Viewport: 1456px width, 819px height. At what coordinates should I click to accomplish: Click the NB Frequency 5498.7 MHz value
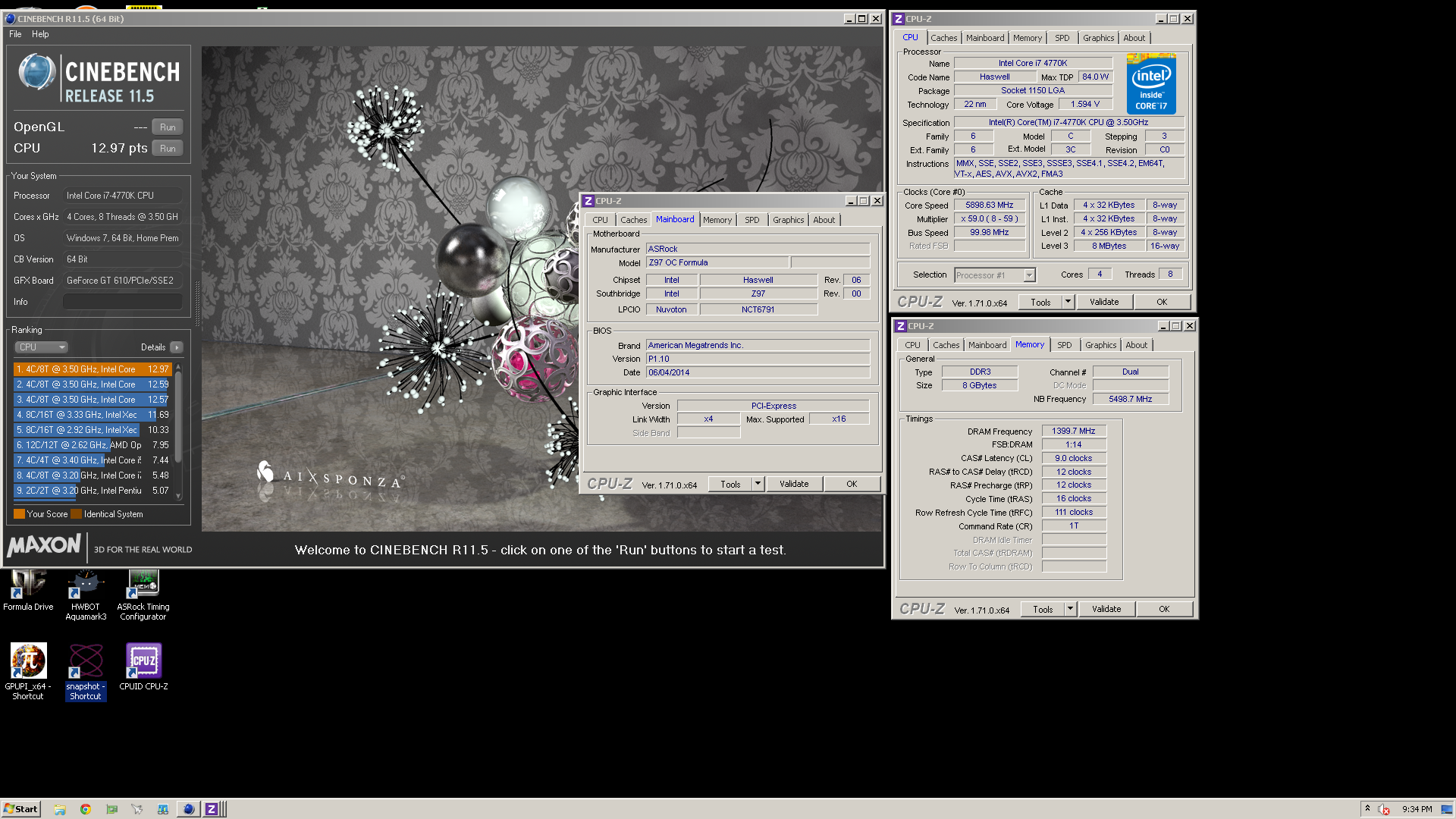[1130, 399]
